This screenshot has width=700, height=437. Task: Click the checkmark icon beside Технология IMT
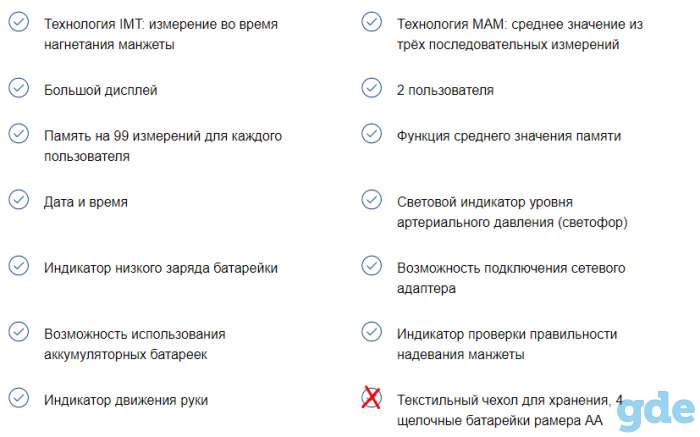19,22
